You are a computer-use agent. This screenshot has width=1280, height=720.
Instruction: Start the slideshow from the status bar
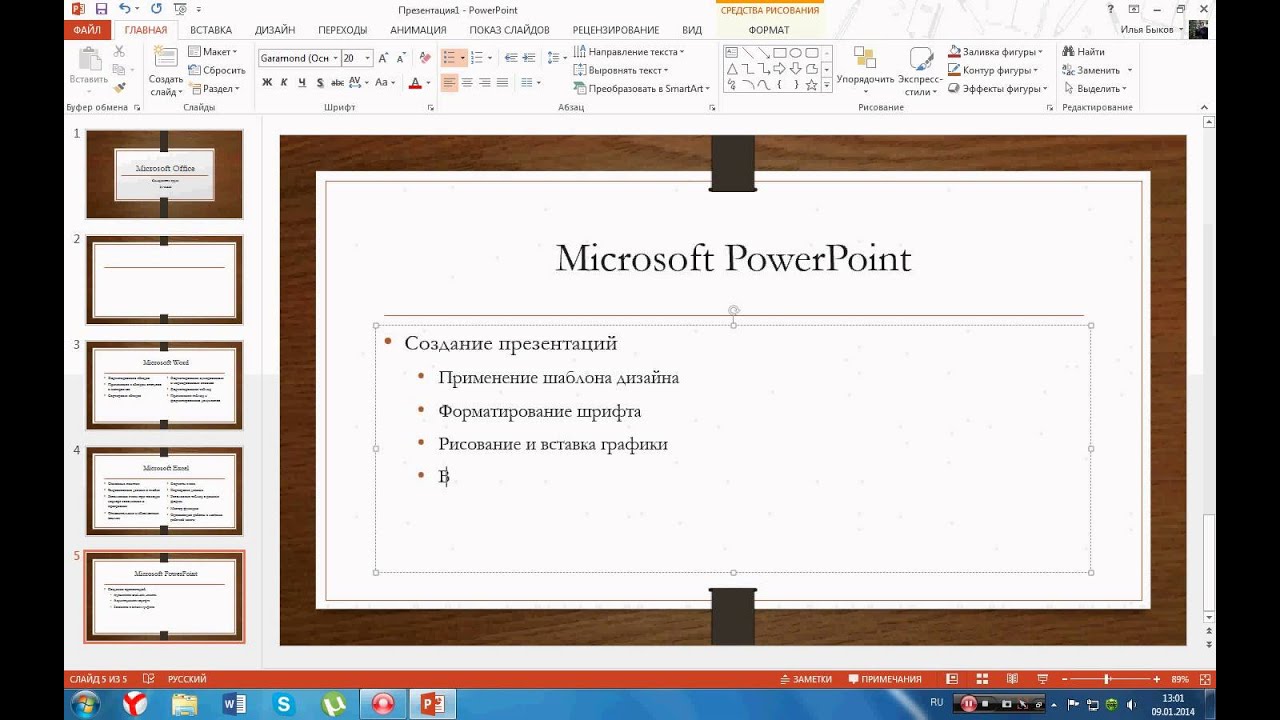(1042, 679)
